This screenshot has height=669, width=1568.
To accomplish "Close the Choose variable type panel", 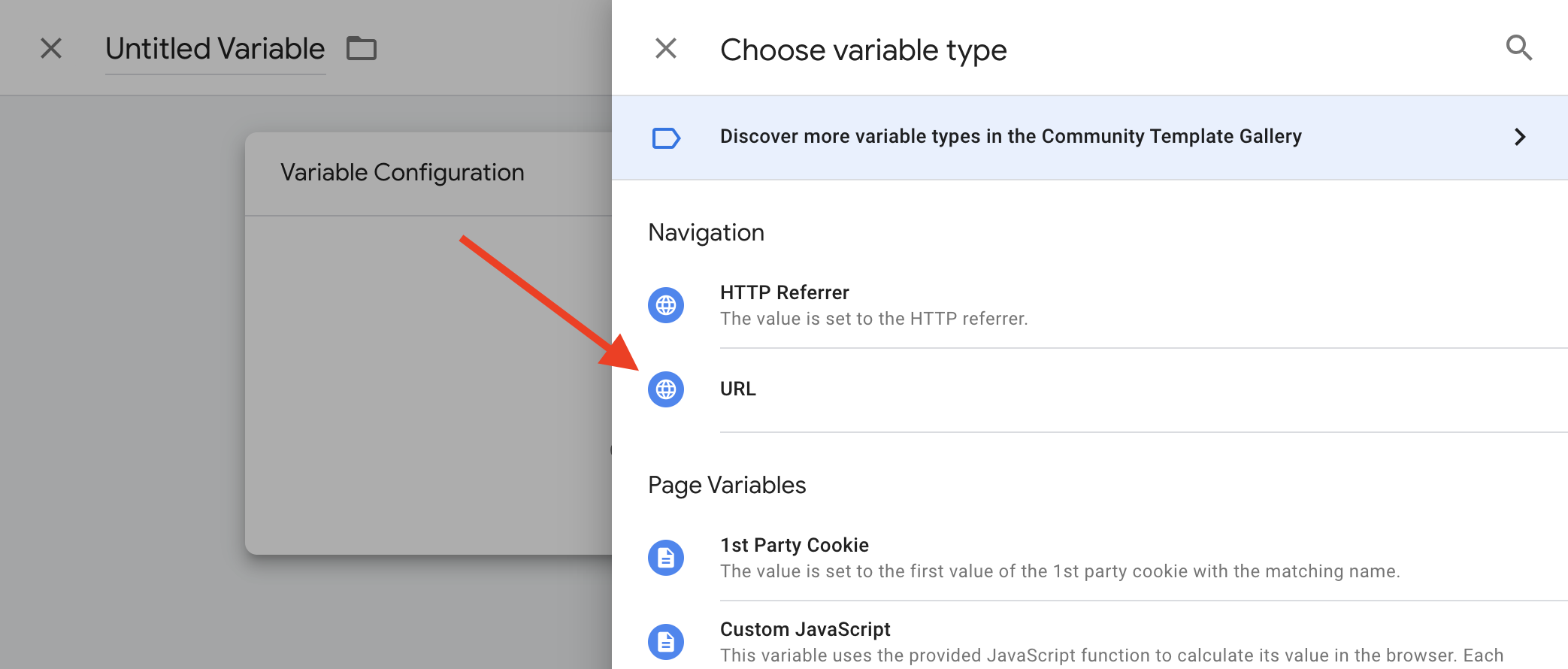I will [x=666, y=49].
